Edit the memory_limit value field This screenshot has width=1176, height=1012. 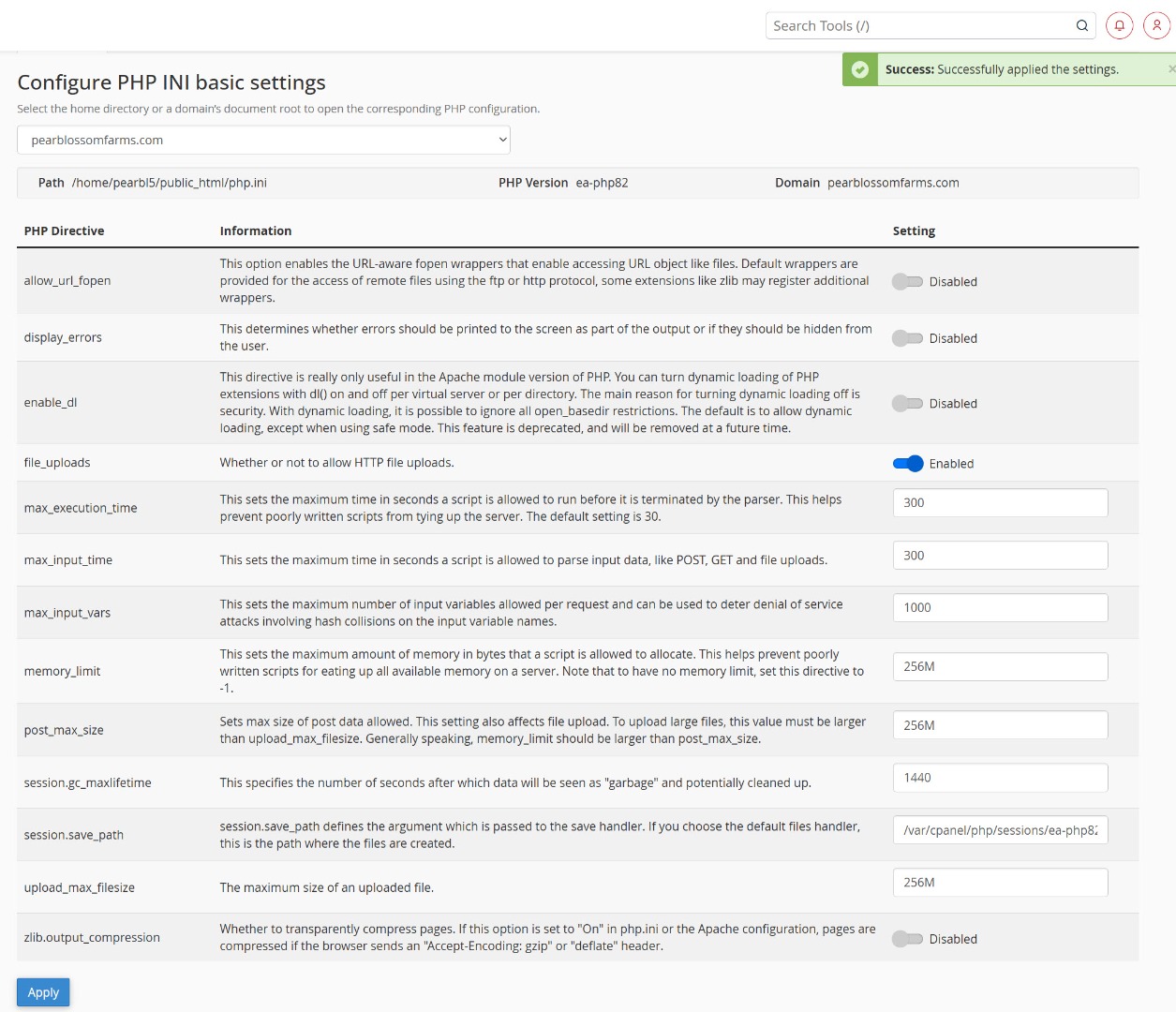[x=1000, y=667]
